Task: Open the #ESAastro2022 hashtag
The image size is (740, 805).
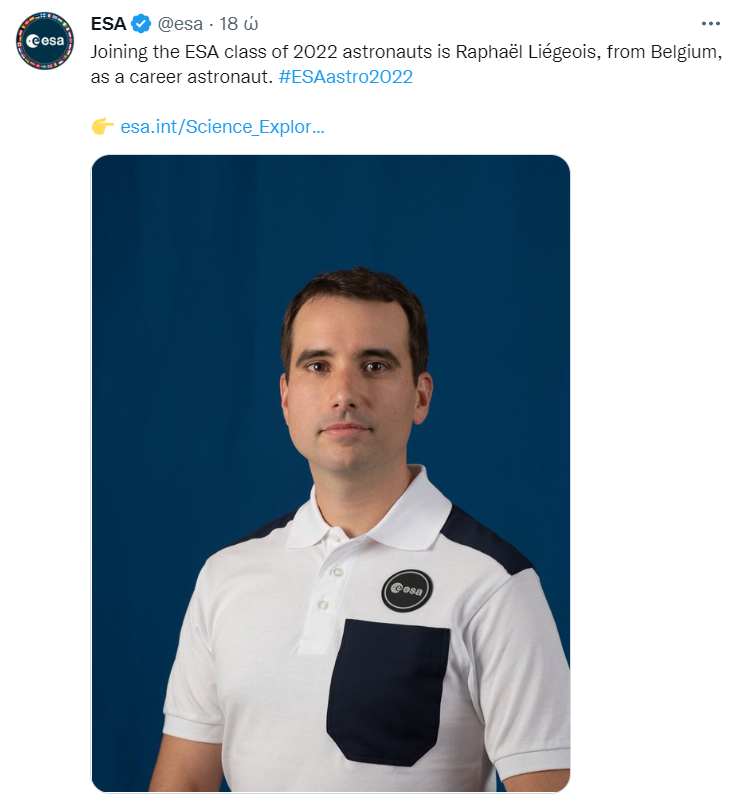Action: click(345, 77)
